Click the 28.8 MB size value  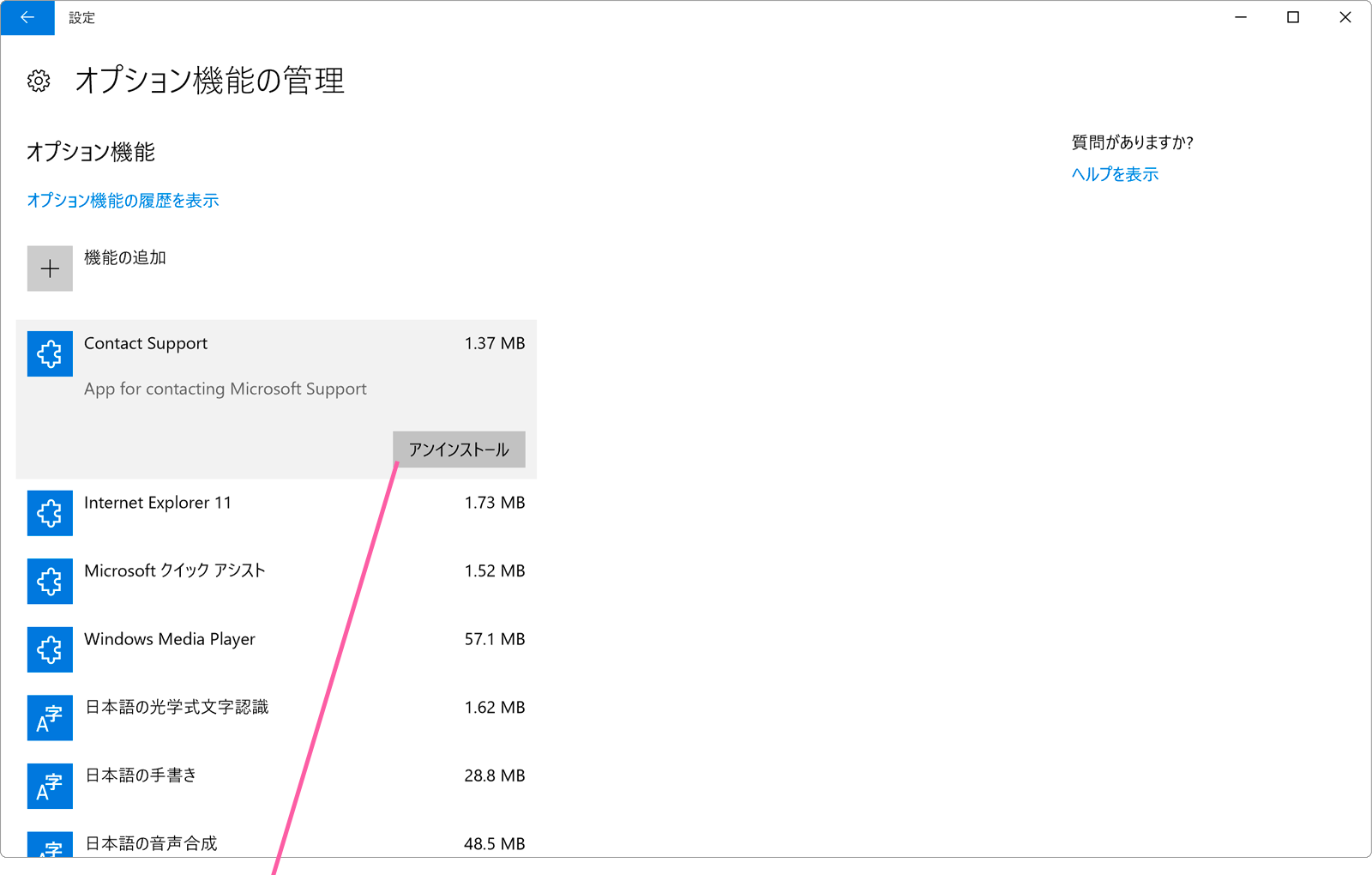pyautogui.click(x=495, y=775)
